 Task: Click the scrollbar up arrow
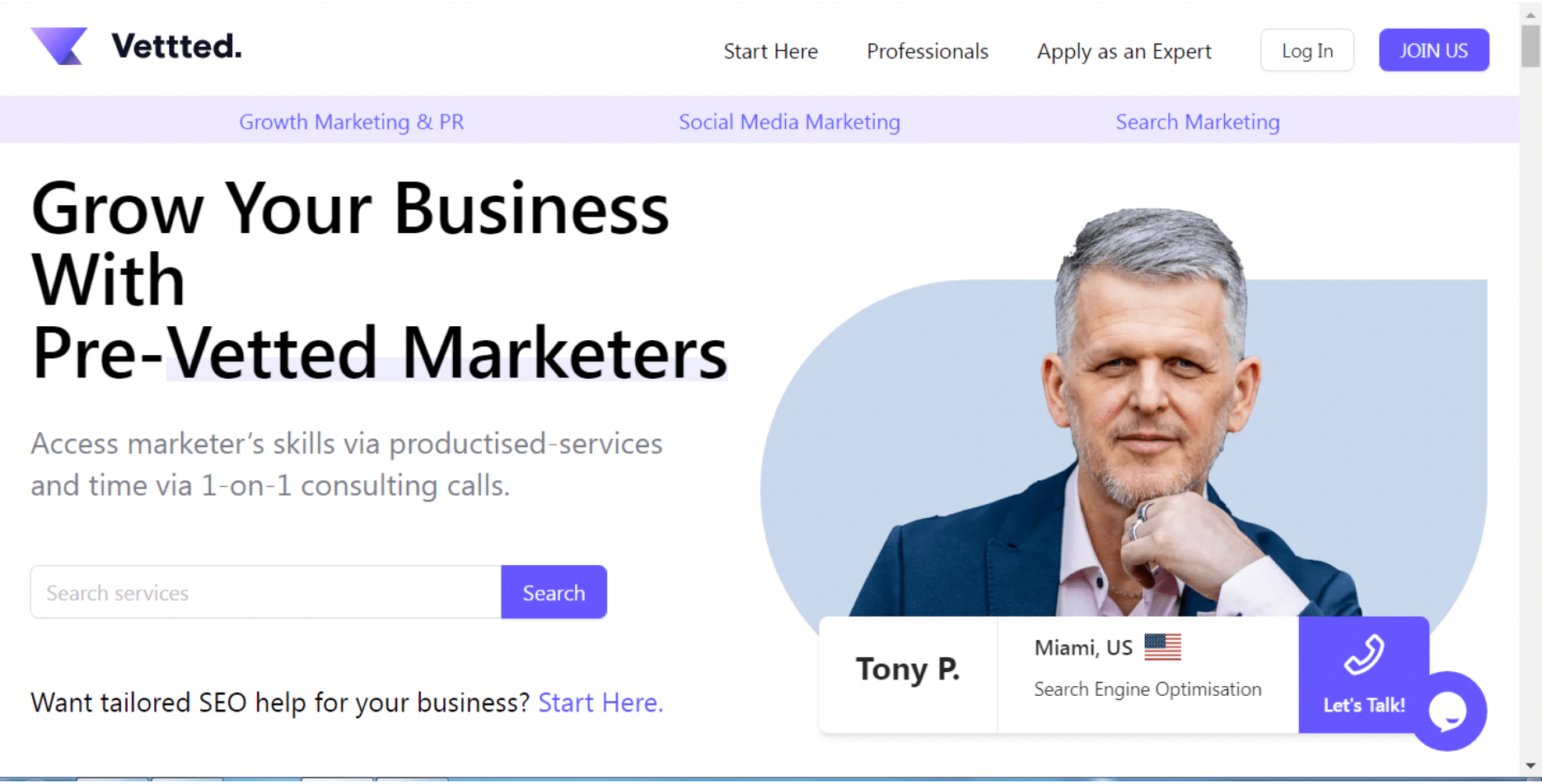tap(1530, 14)
